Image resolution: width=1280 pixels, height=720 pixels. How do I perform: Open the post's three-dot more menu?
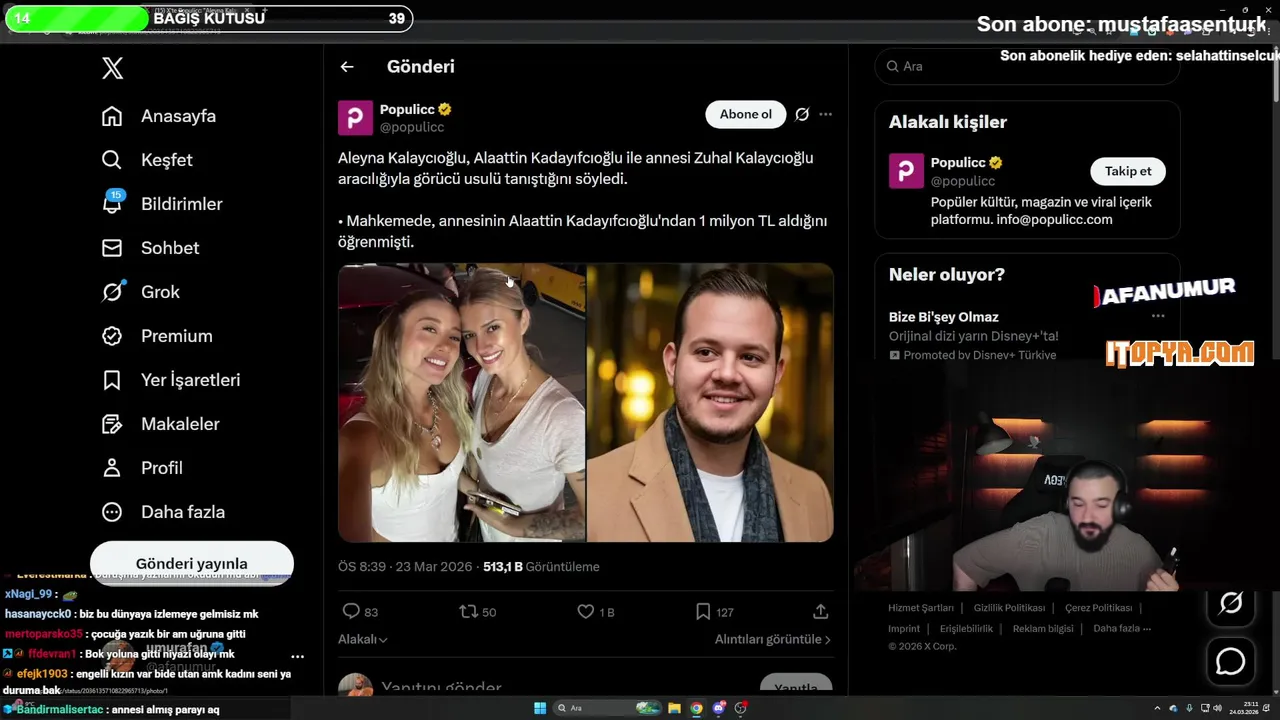[825, 114]
